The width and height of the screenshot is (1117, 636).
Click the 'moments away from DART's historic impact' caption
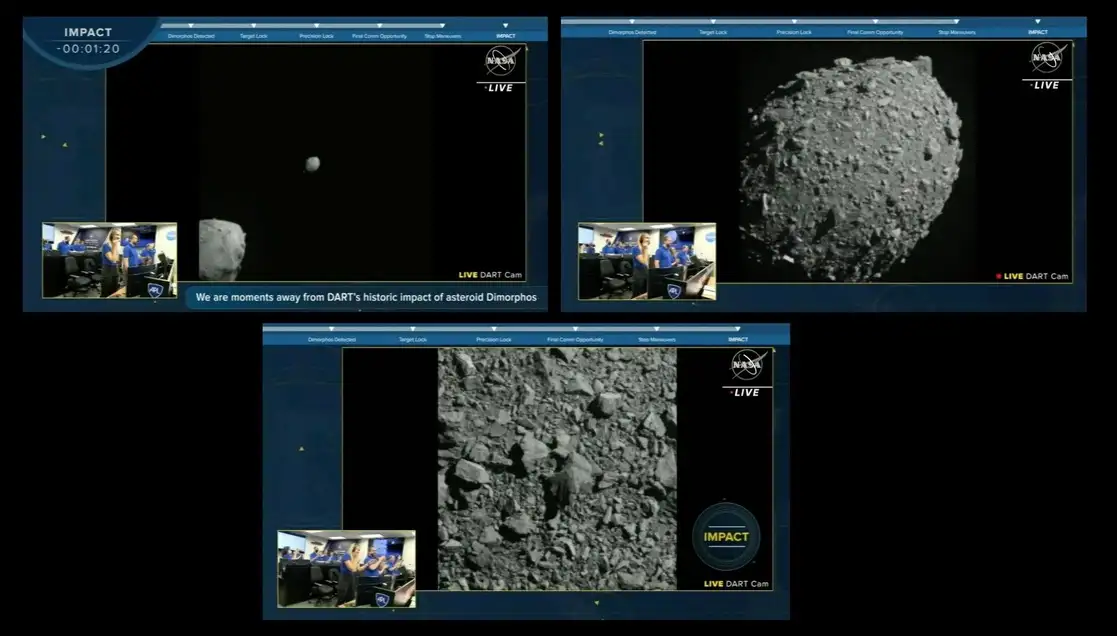click(x=366, y=297)
